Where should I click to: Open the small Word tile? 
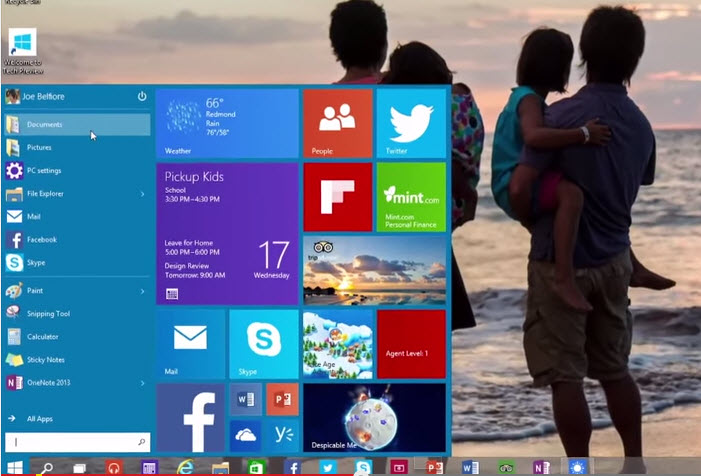[x=246, y=399]
